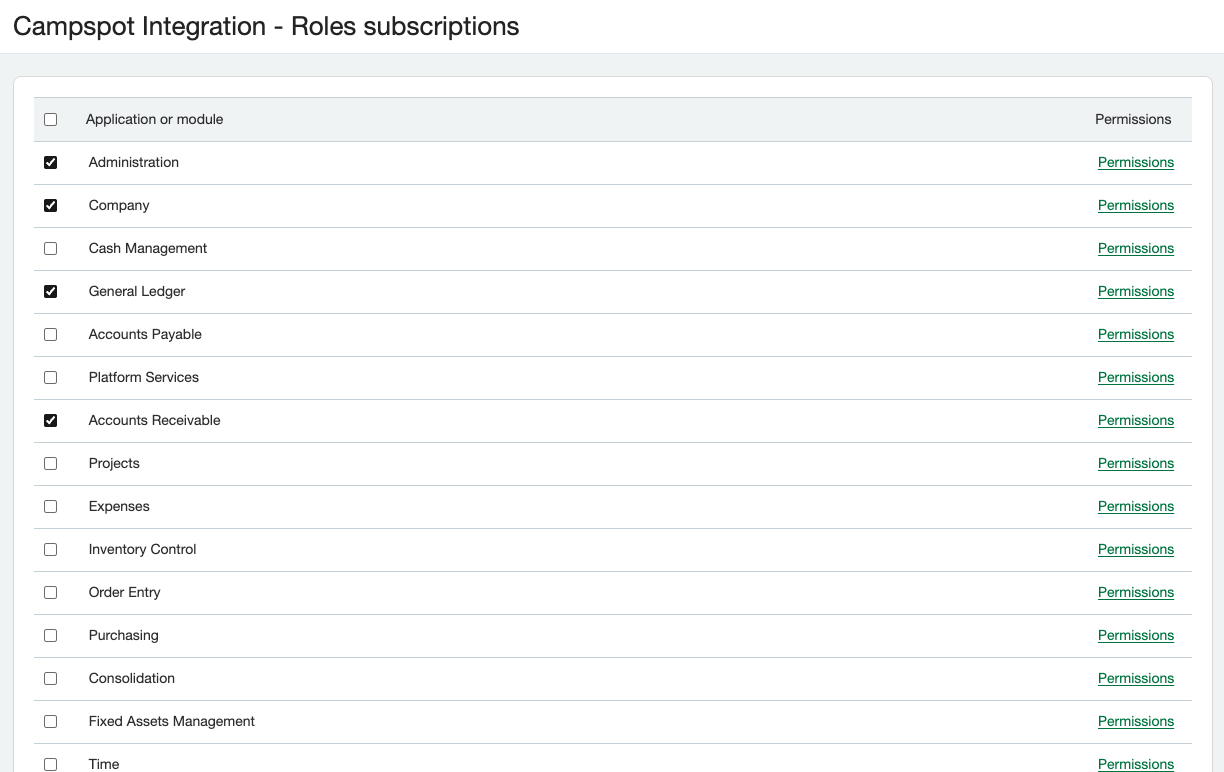1224x772 pixels.
Task: Uncheck the Company module checkbox
Action: [x=51, y=205]
